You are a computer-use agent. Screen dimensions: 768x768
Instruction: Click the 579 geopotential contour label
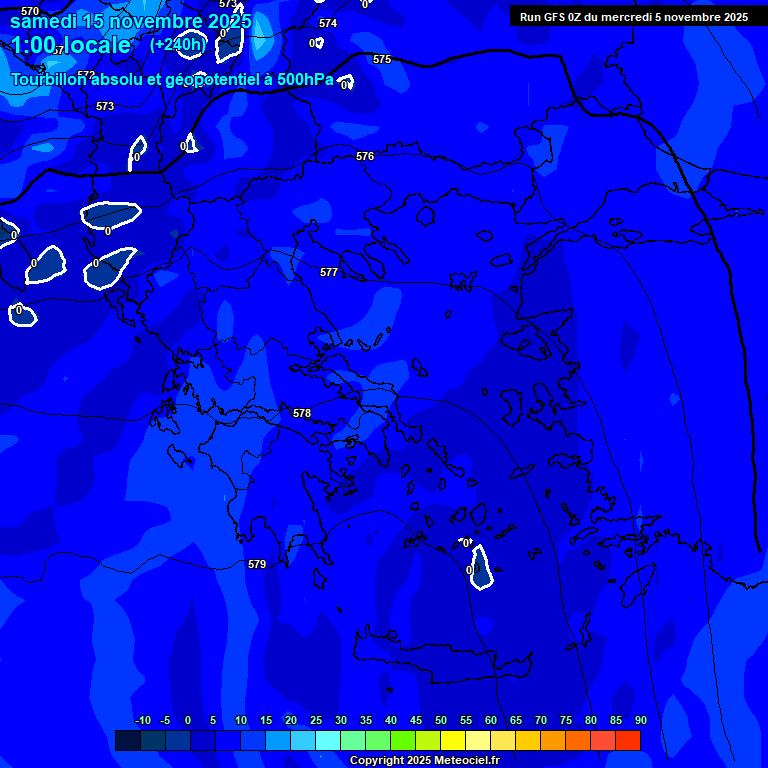click(x=257, y=565)
